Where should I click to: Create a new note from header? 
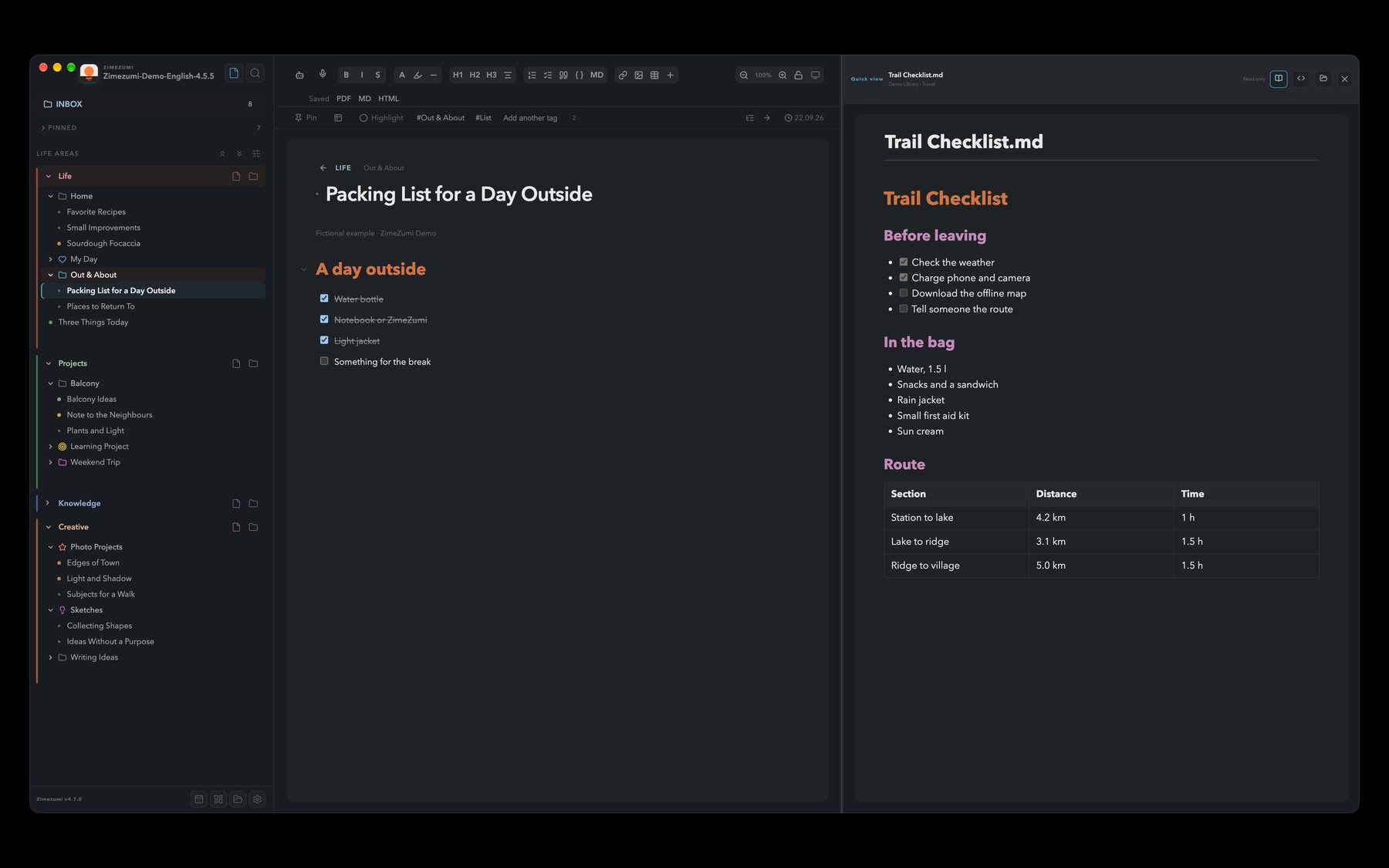[234, 73]
